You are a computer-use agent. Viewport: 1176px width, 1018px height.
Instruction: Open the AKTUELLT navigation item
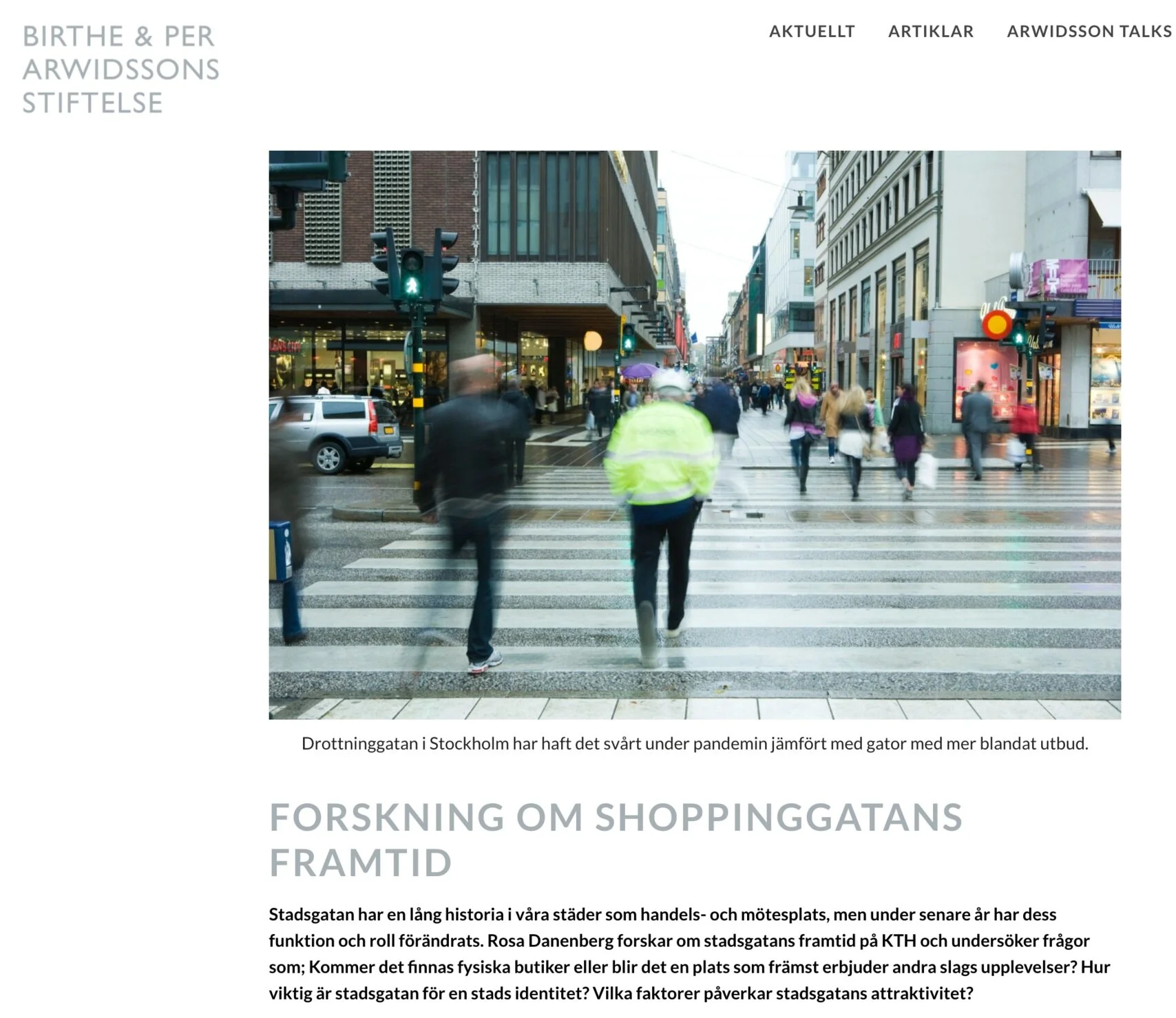click(x=812, y=32)
